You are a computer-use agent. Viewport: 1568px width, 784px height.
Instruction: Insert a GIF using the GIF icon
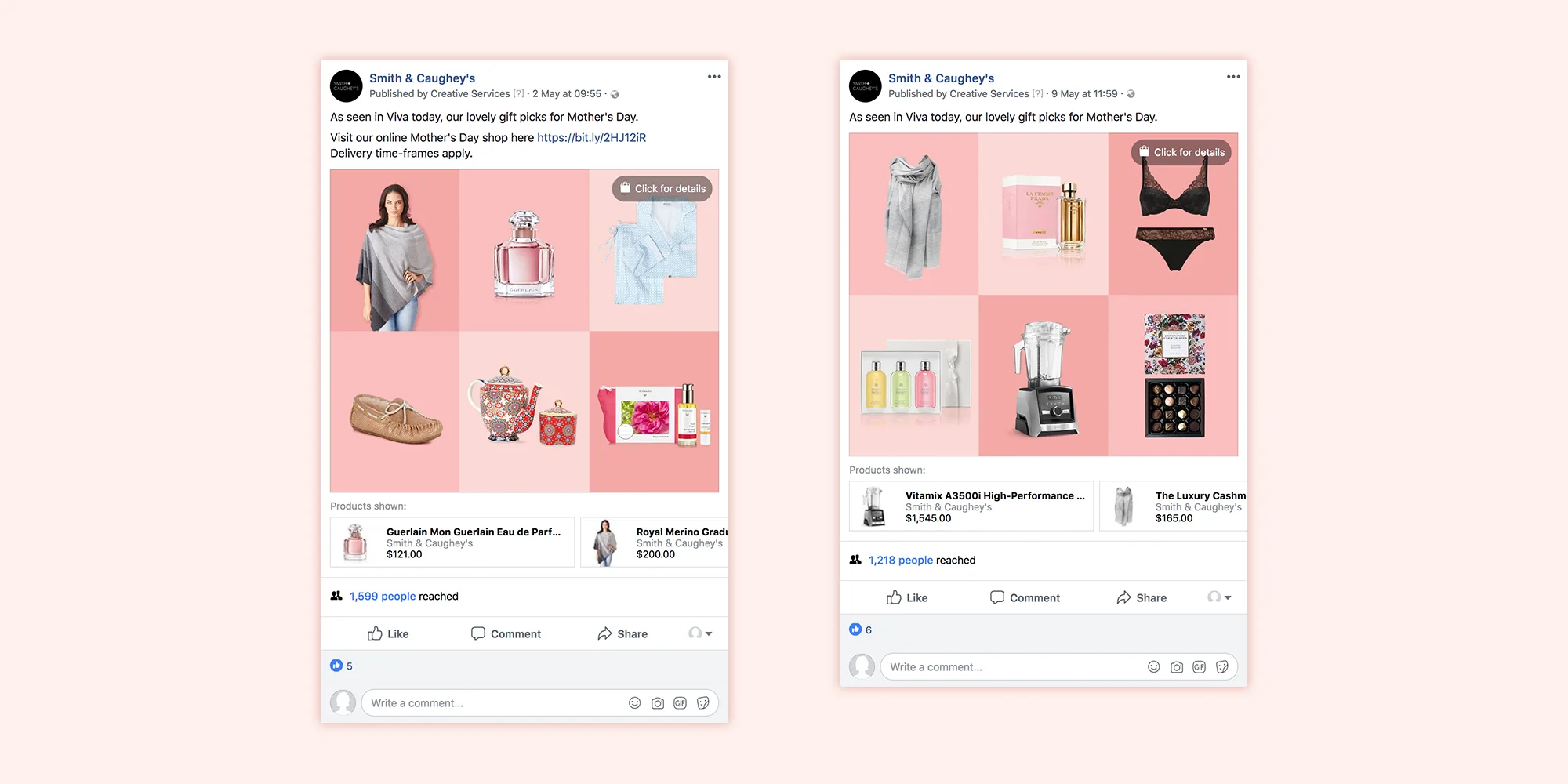681,703
